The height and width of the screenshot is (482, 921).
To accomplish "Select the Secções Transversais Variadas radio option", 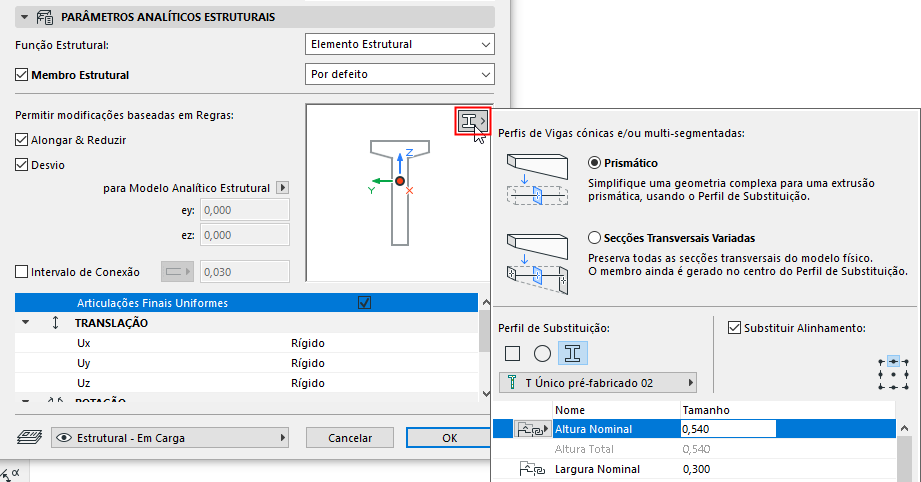I will pos(594,238).
